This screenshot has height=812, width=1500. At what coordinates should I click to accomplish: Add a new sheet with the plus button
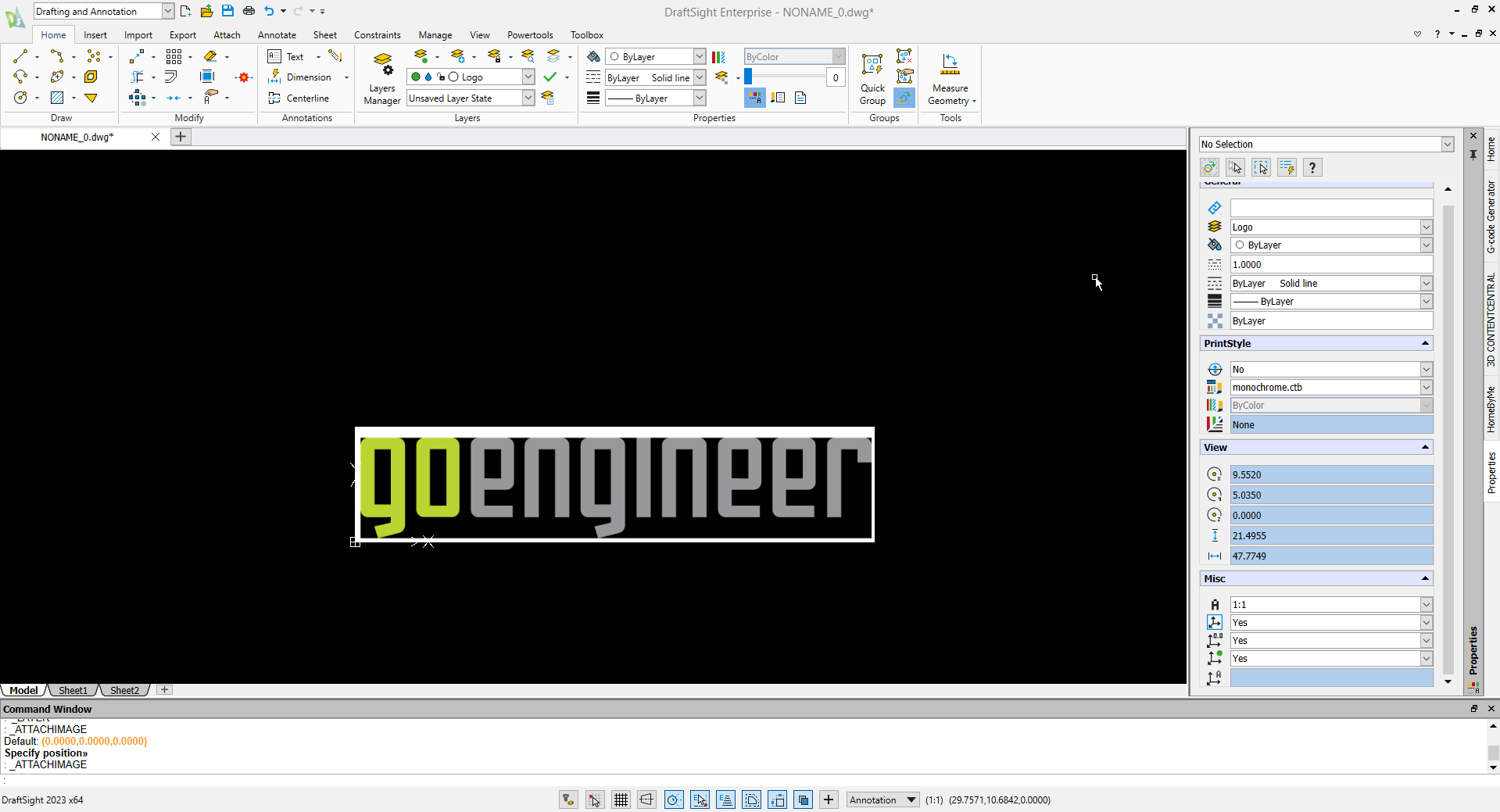coord(164,690)
